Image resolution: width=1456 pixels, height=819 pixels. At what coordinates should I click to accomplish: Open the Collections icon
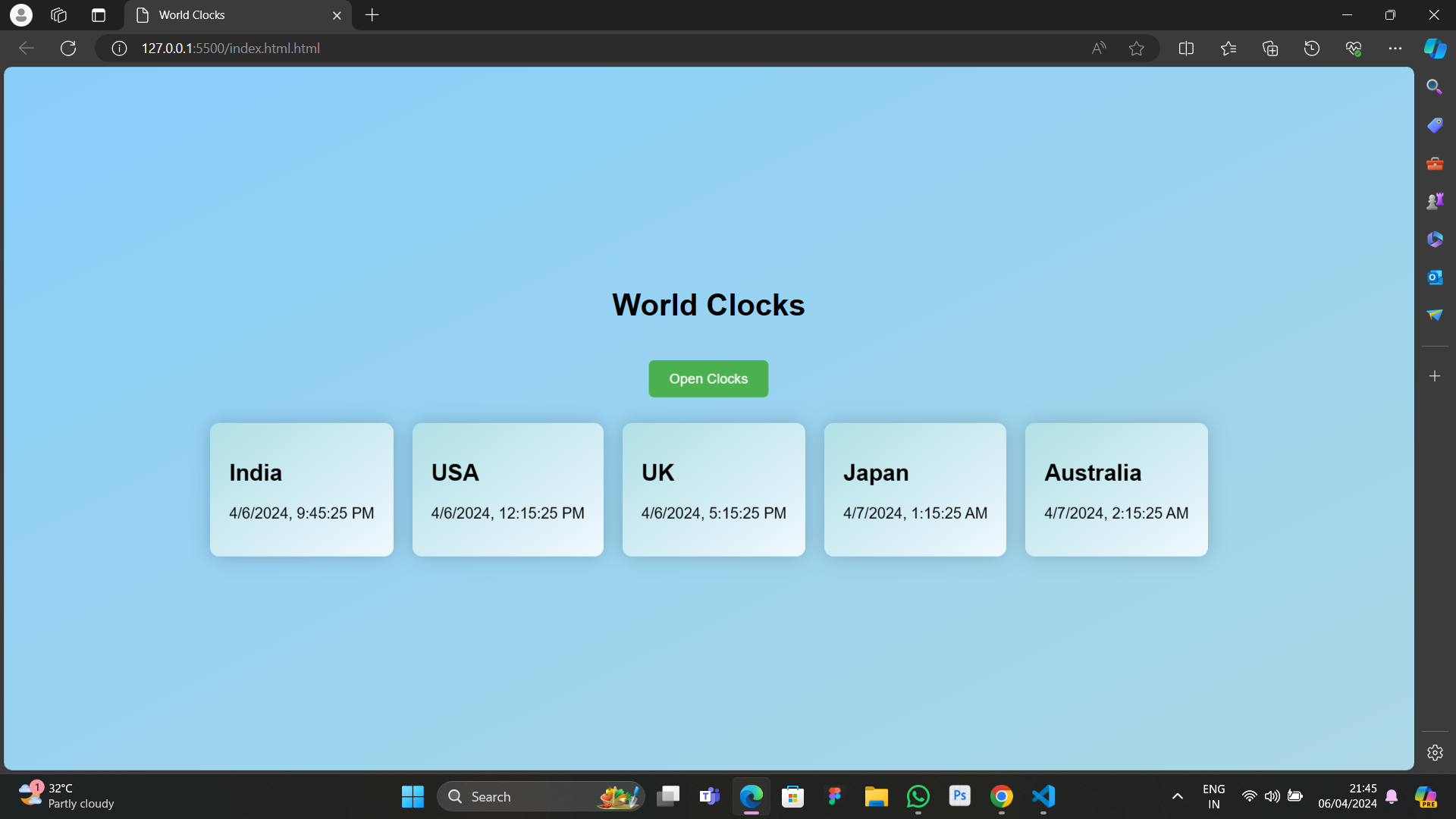(1270, 49)
